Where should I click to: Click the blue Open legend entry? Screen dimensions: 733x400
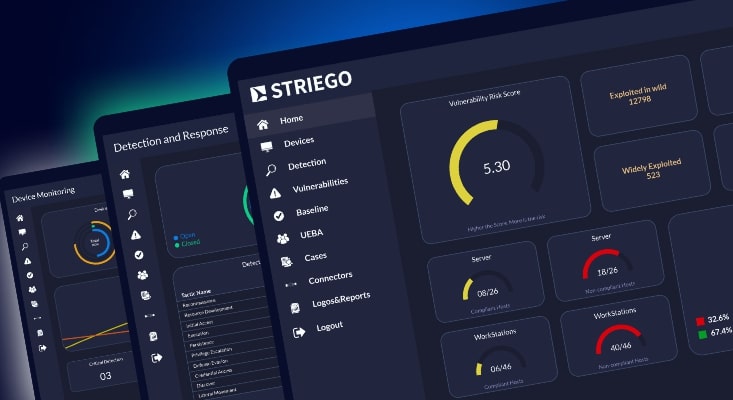pyautogui.click(x=185, y=236)
